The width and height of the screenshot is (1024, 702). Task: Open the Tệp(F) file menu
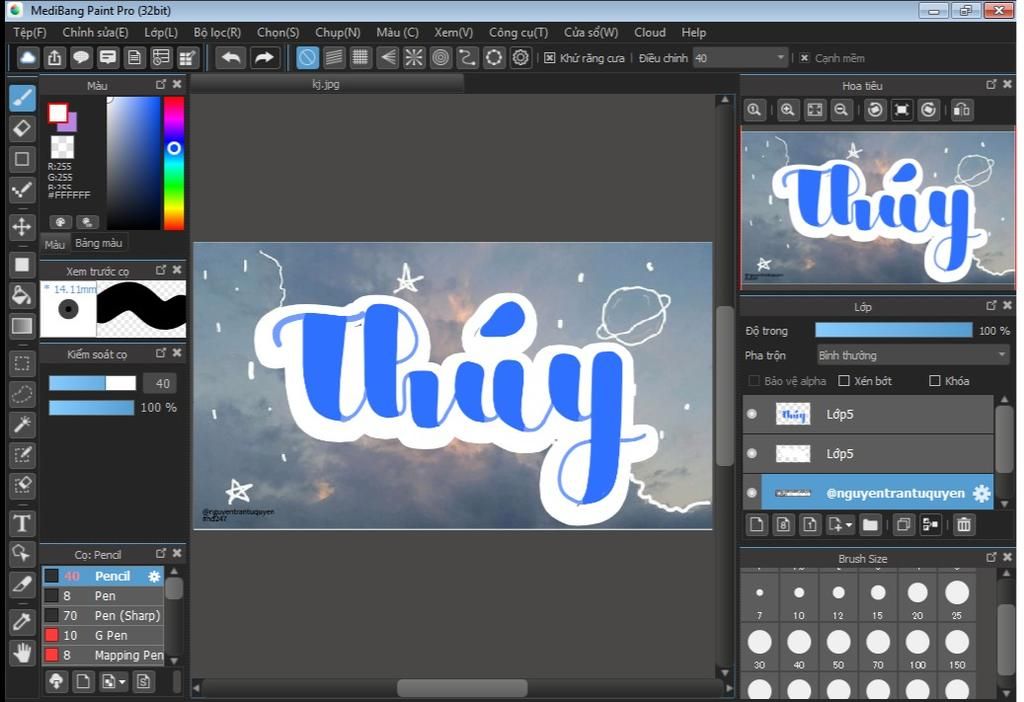[30, 33]
